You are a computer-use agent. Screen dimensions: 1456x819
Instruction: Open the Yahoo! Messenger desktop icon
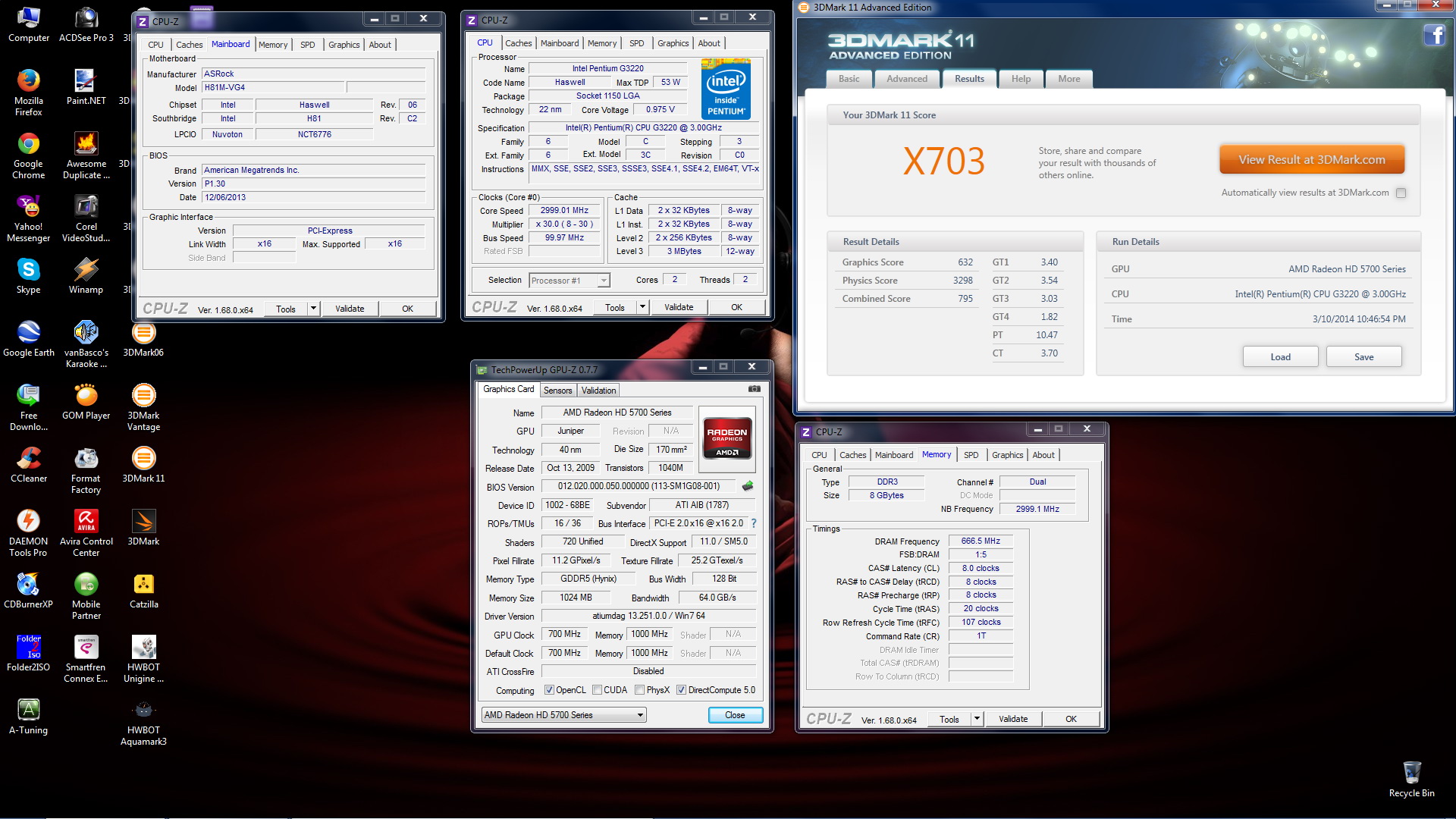pyautogui.click(x=28, y=218)
